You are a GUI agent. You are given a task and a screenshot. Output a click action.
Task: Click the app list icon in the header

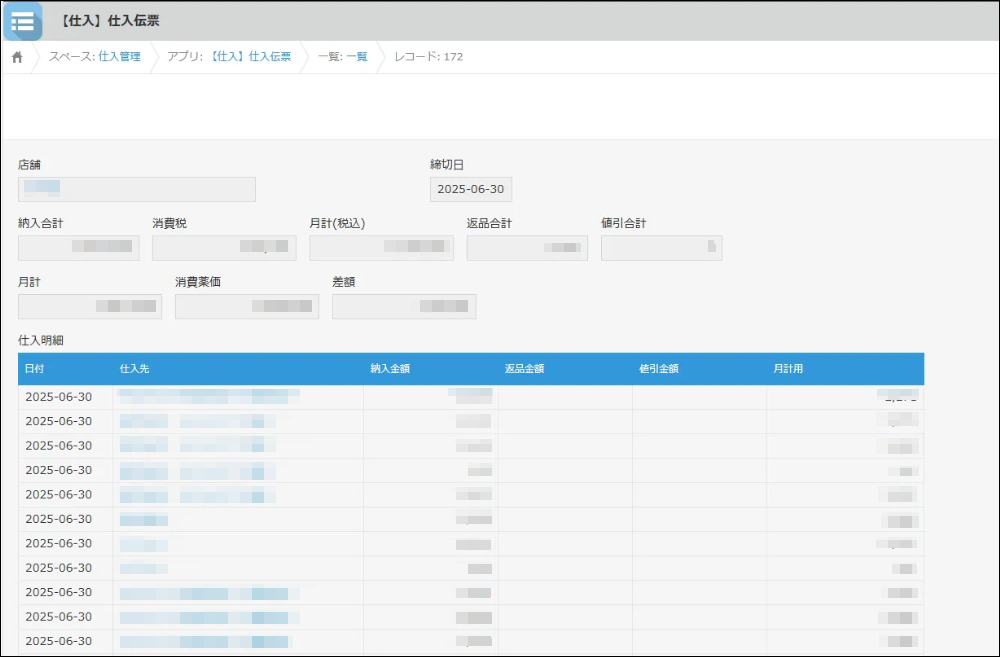[x=22, y=21]
